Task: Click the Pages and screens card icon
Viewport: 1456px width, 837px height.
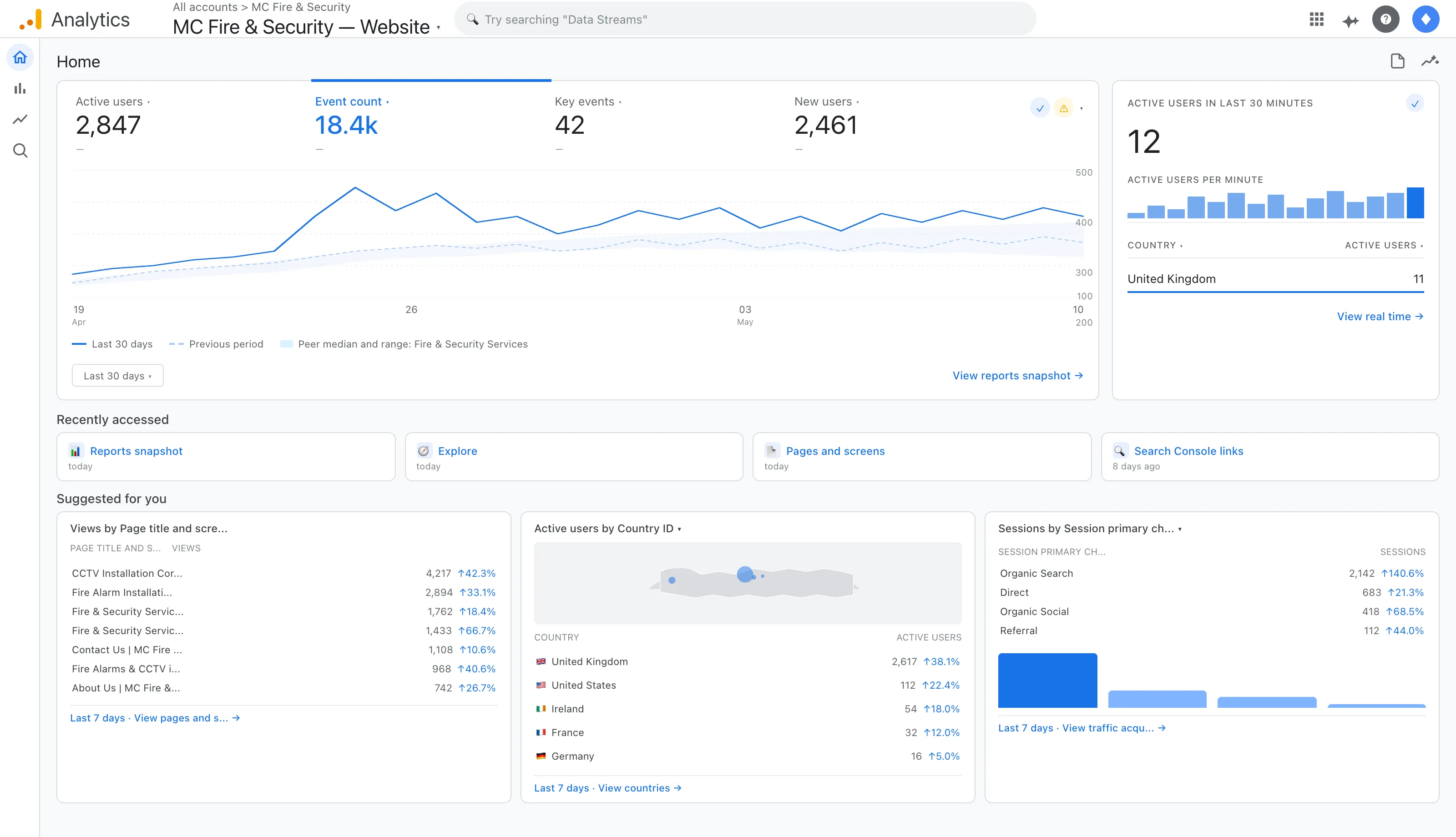Action: click(x=772, y=451)
